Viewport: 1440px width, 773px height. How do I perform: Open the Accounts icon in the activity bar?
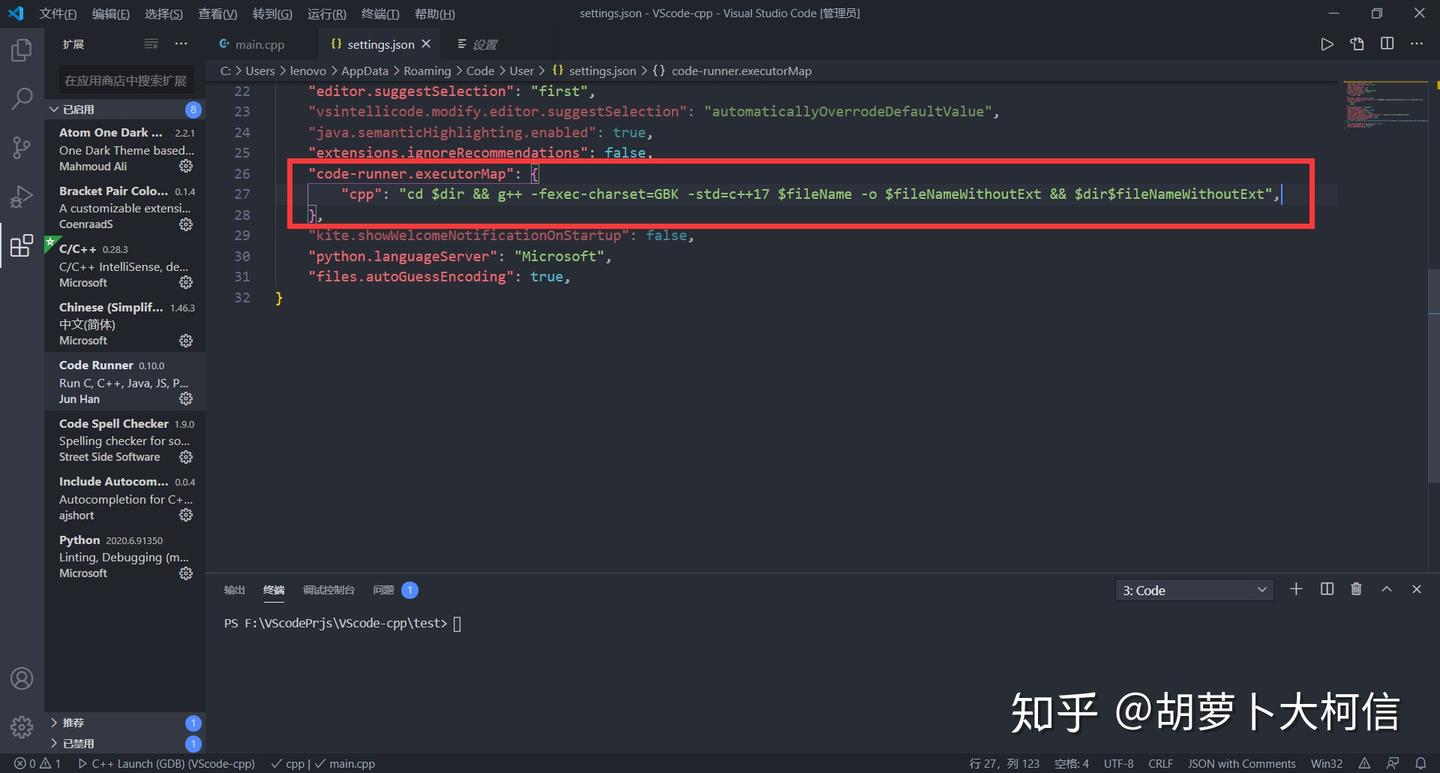tap(21, 678)
